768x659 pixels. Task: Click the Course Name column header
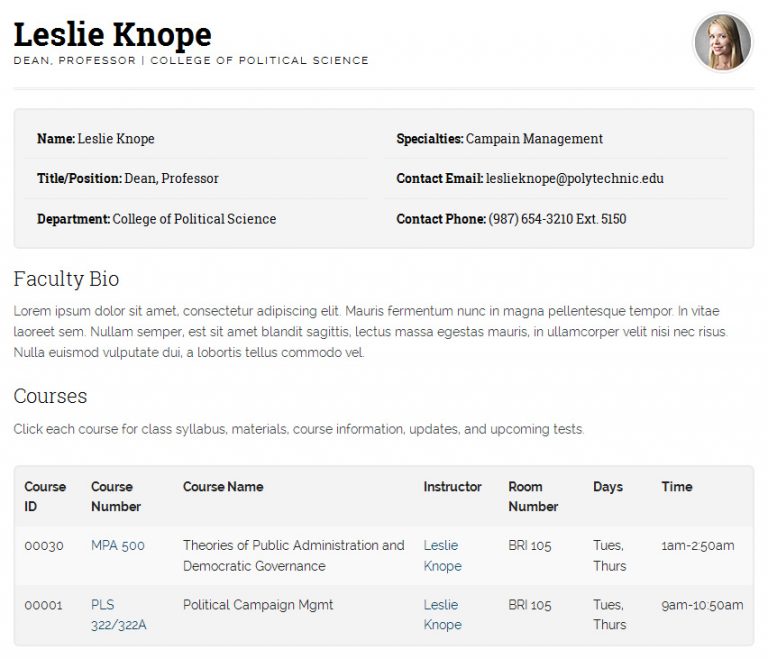coord(223,487)
